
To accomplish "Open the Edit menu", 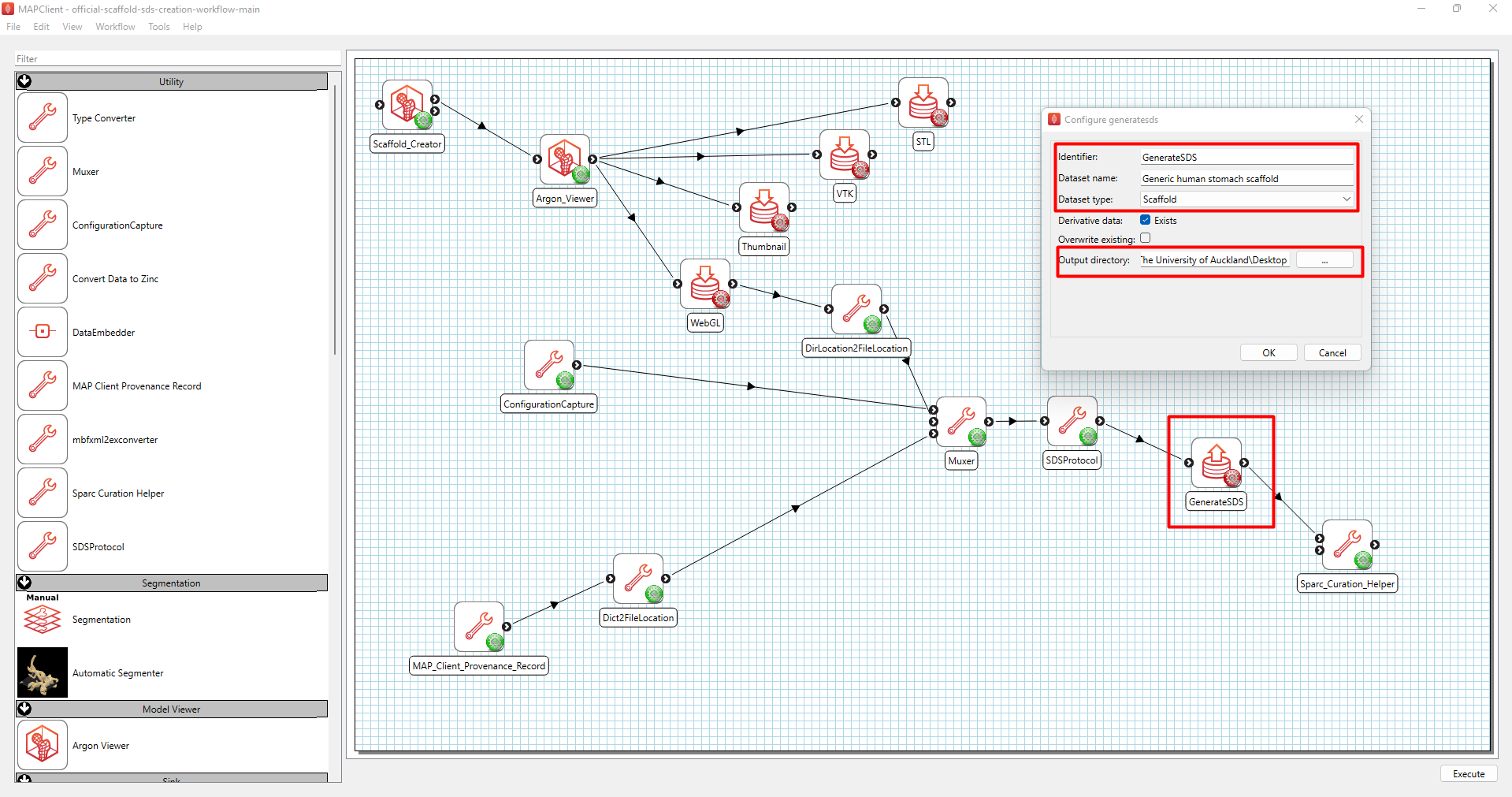I will tap(41, 27).
